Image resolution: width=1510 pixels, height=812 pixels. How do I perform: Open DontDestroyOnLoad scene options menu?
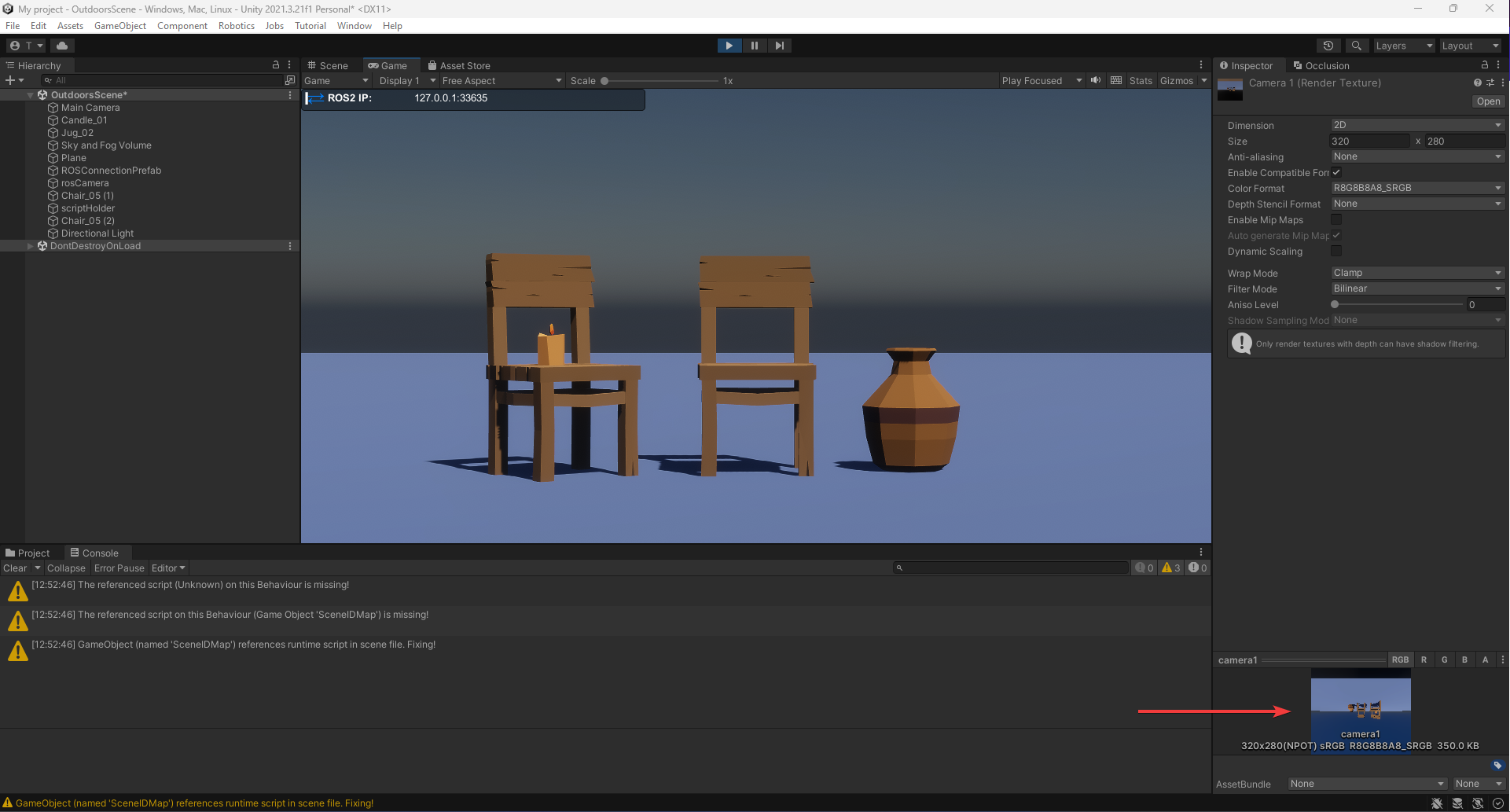coord(290,246)
